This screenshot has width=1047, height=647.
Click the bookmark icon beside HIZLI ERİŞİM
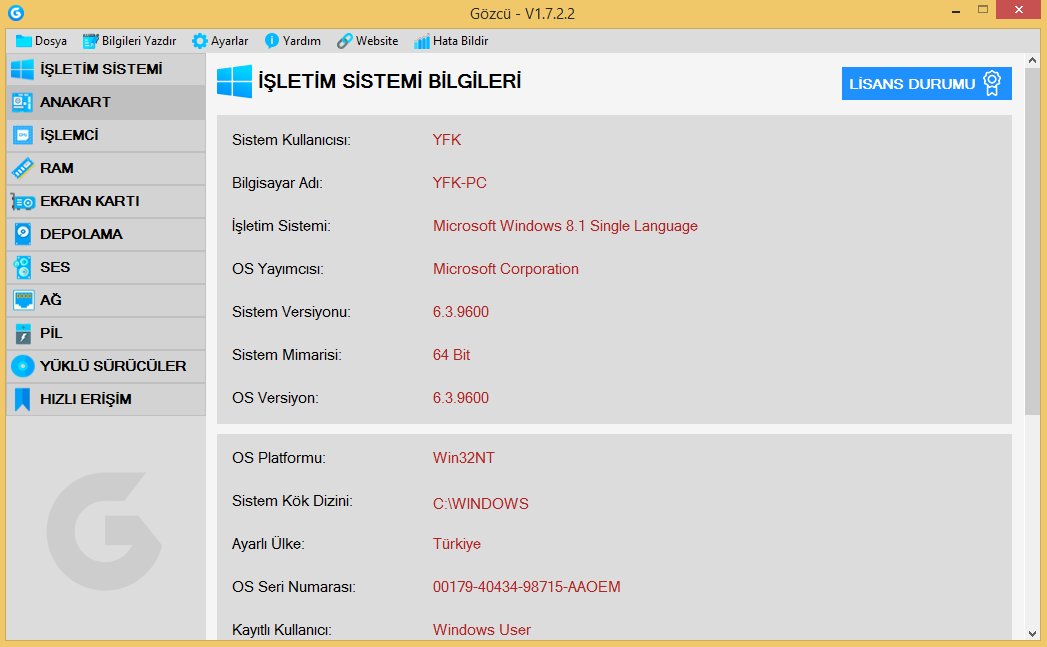pos(22,399)
